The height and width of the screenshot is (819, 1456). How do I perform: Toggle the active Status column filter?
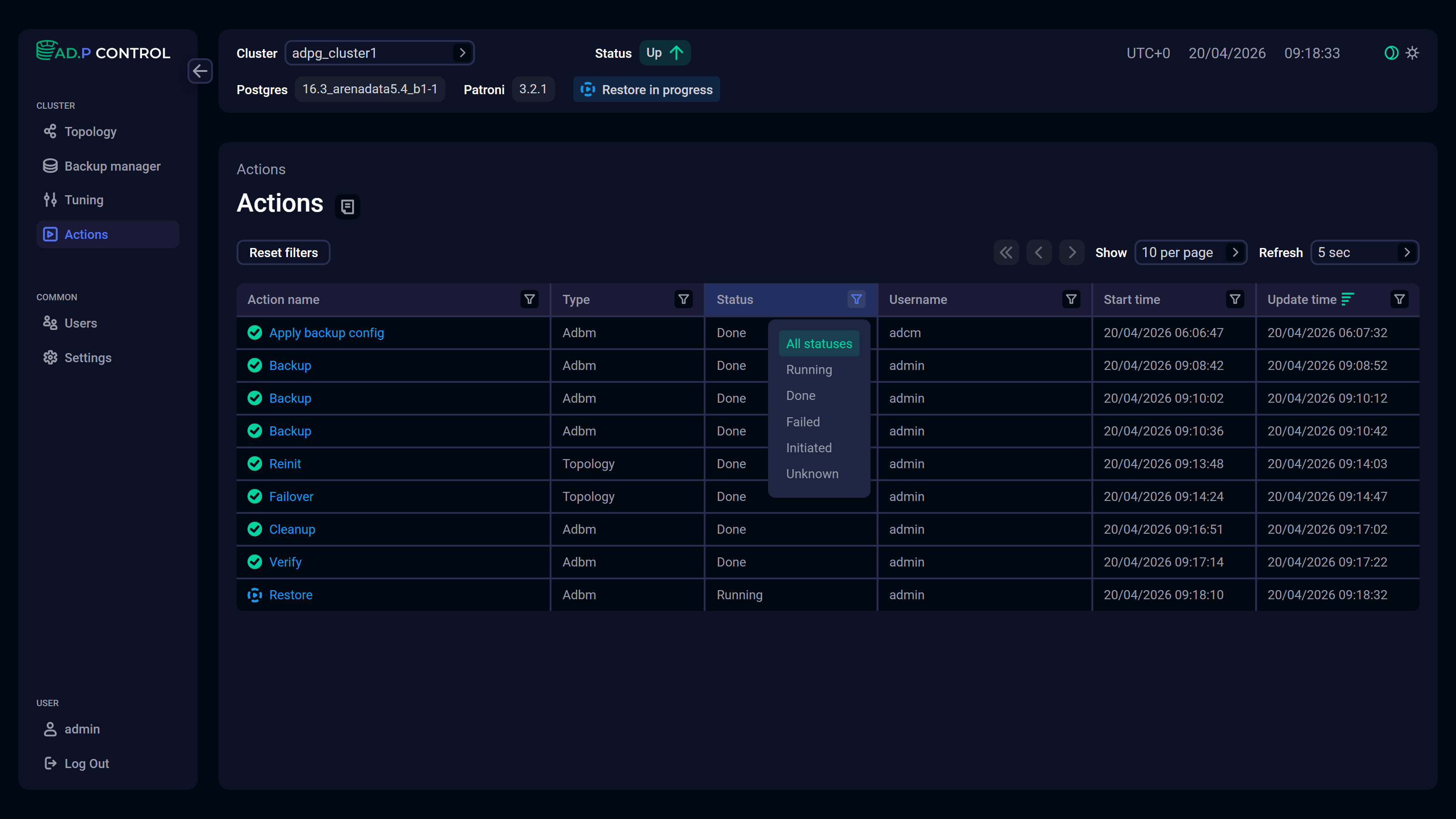click(856, 299)
